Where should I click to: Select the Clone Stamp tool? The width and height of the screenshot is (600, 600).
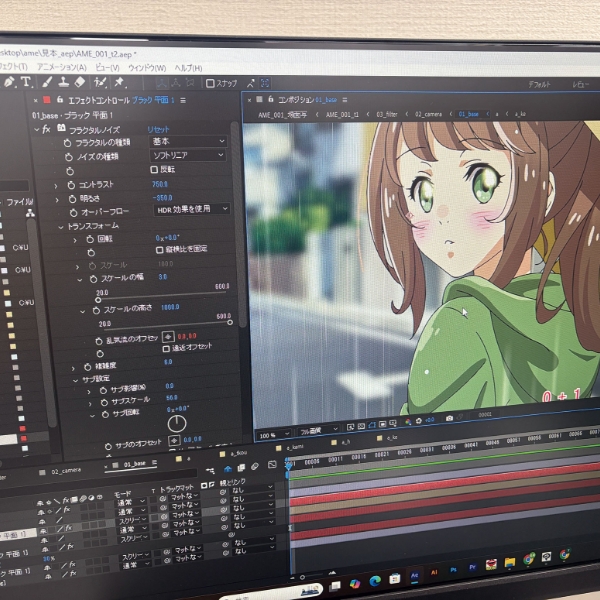tap(64, 82)
